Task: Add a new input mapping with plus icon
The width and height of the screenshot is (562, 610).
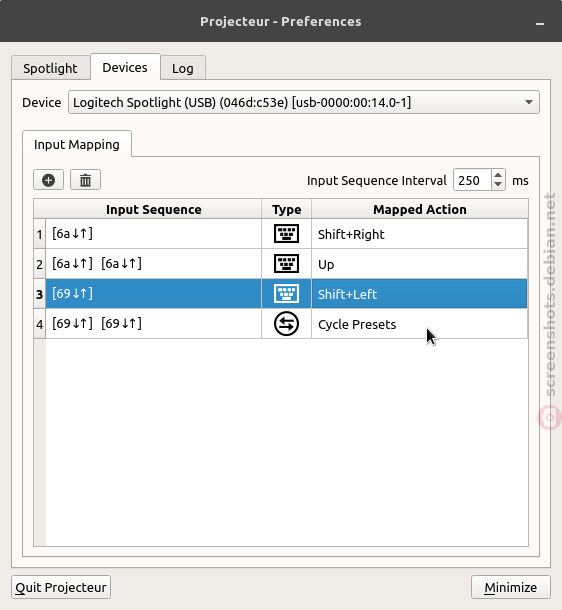Action: click(48, 180)
